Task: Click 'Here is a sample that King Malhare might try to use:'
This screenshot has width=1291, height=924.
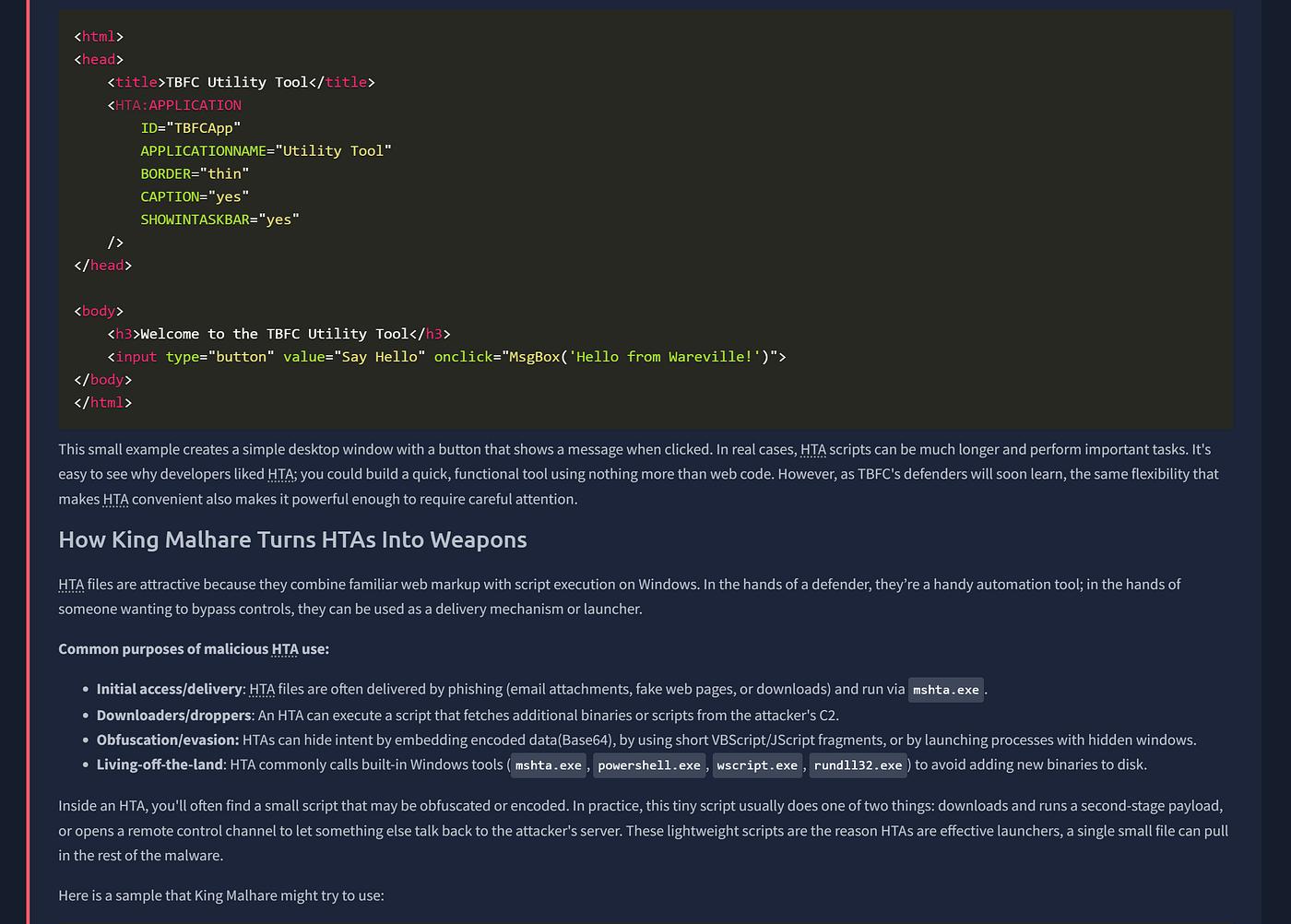Action: click(221, 895)
